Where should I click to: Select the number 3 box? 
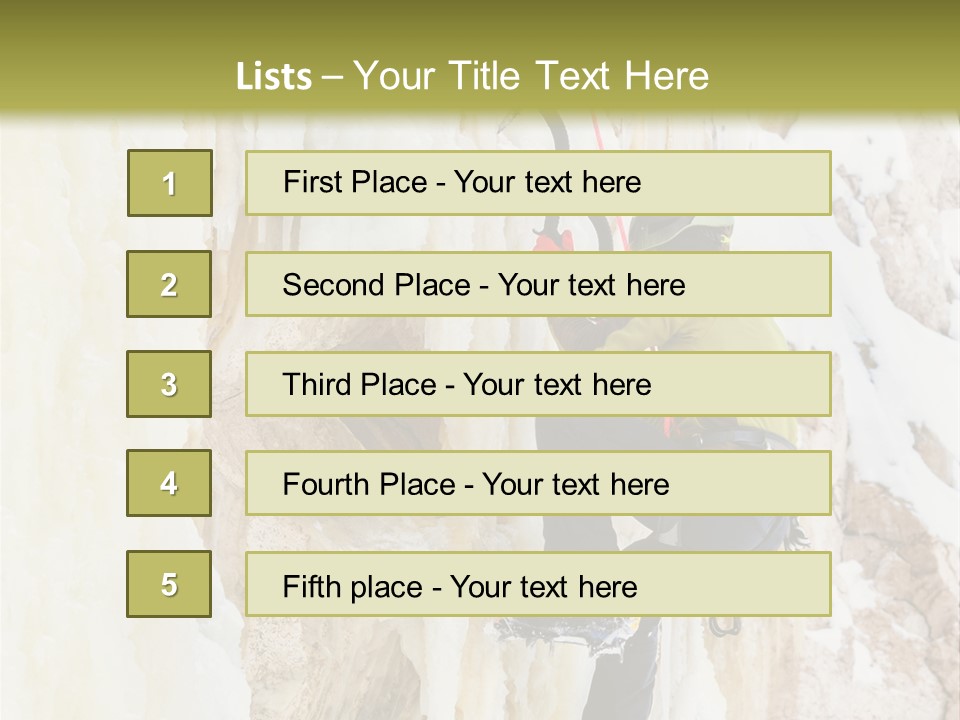(169, 385)
